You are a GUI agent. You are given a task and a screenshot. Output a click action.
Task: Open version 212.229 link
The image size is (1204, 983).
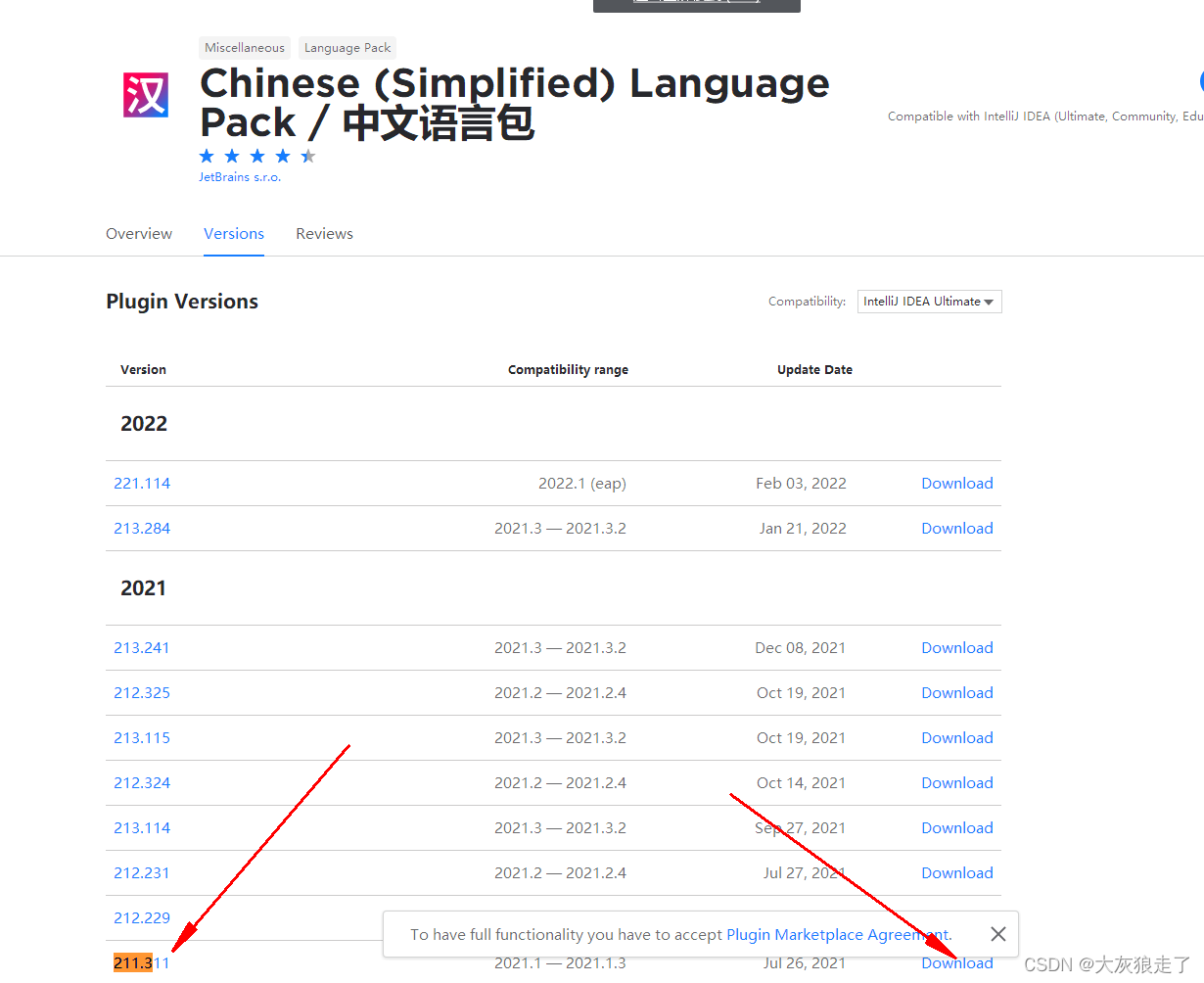pos(142,918)
